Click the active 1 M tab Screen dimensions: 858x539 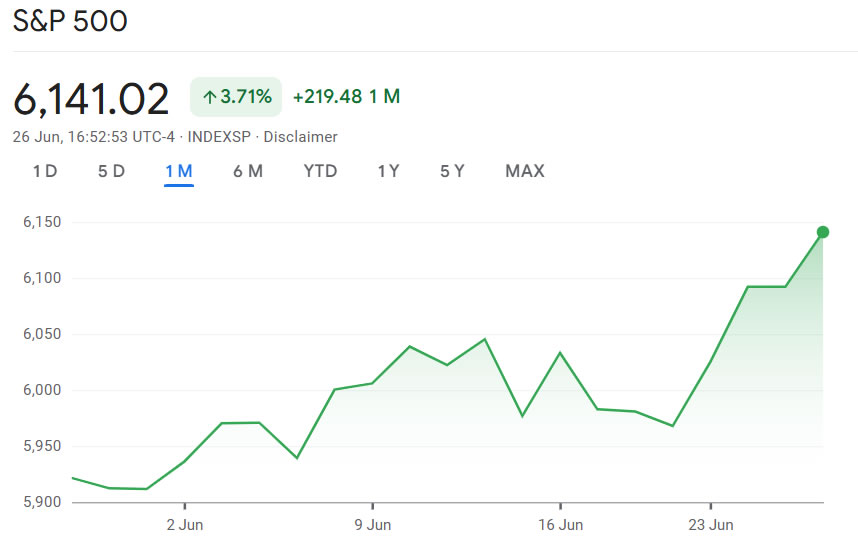pos(179,171)
